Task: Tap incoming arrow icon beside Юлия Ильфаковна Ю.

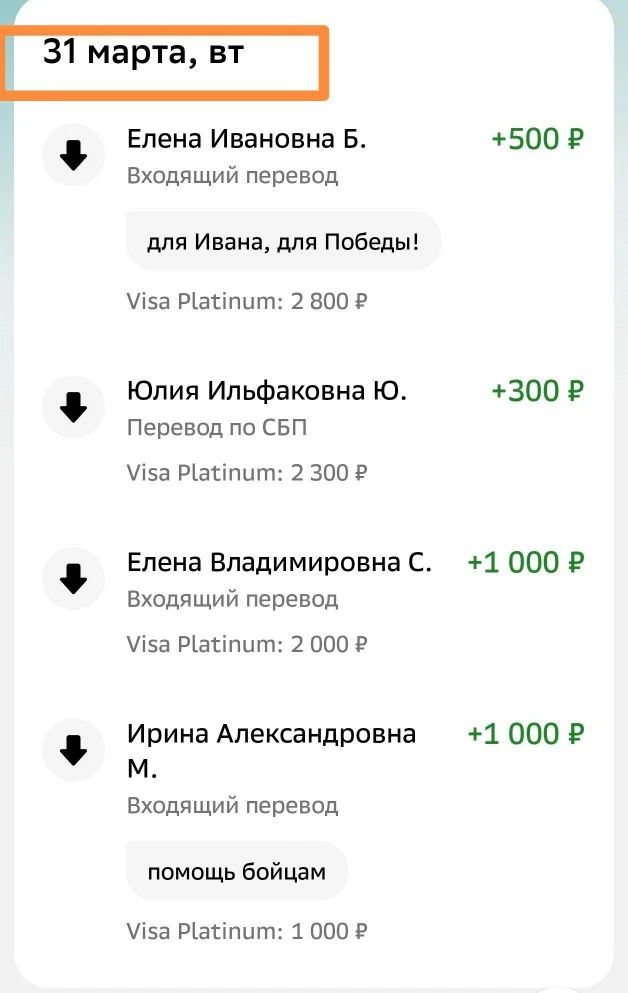Action: [x=73, y=406]
